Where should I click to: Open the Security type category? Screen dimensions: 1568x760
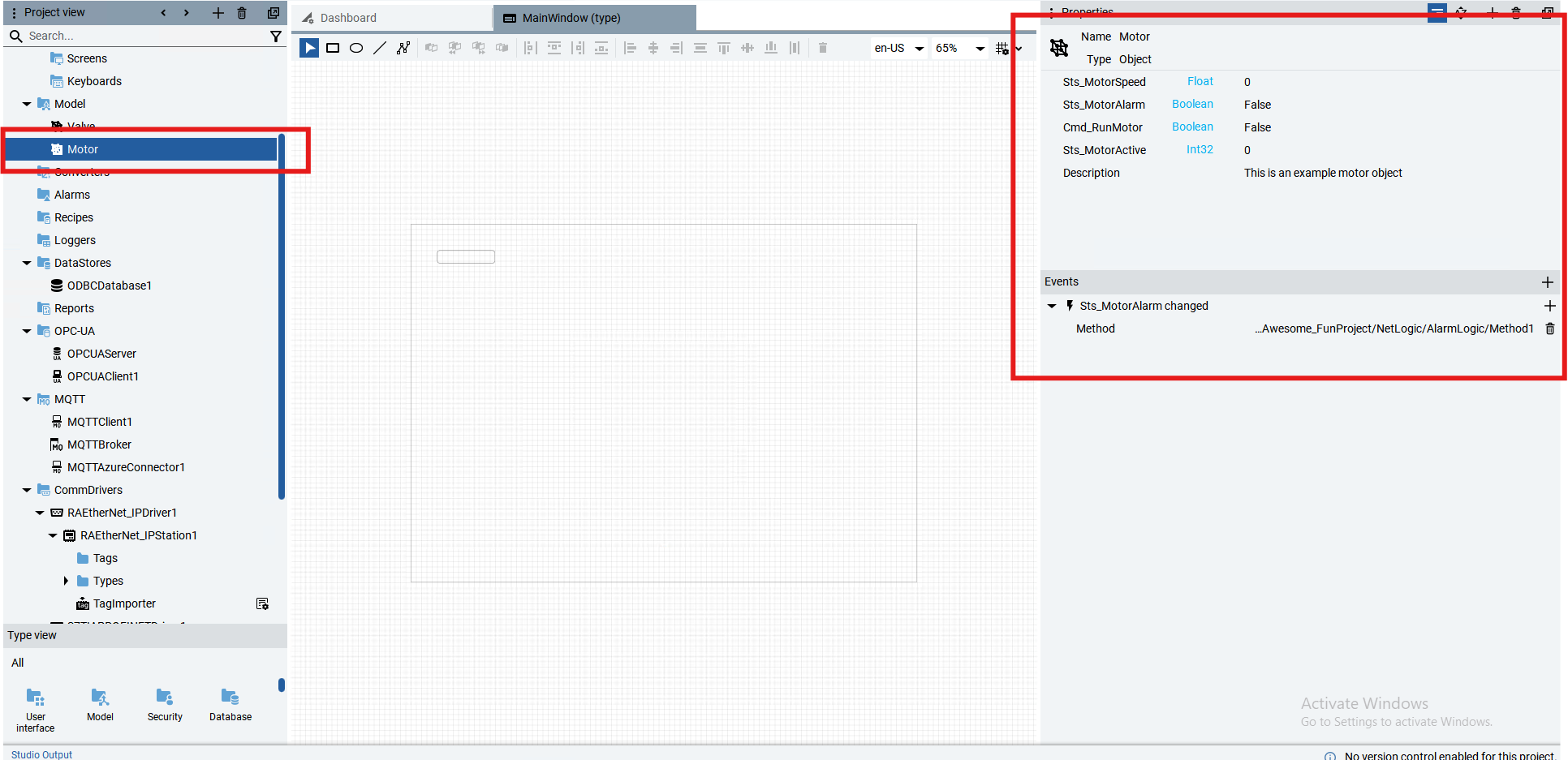point(165,705)
